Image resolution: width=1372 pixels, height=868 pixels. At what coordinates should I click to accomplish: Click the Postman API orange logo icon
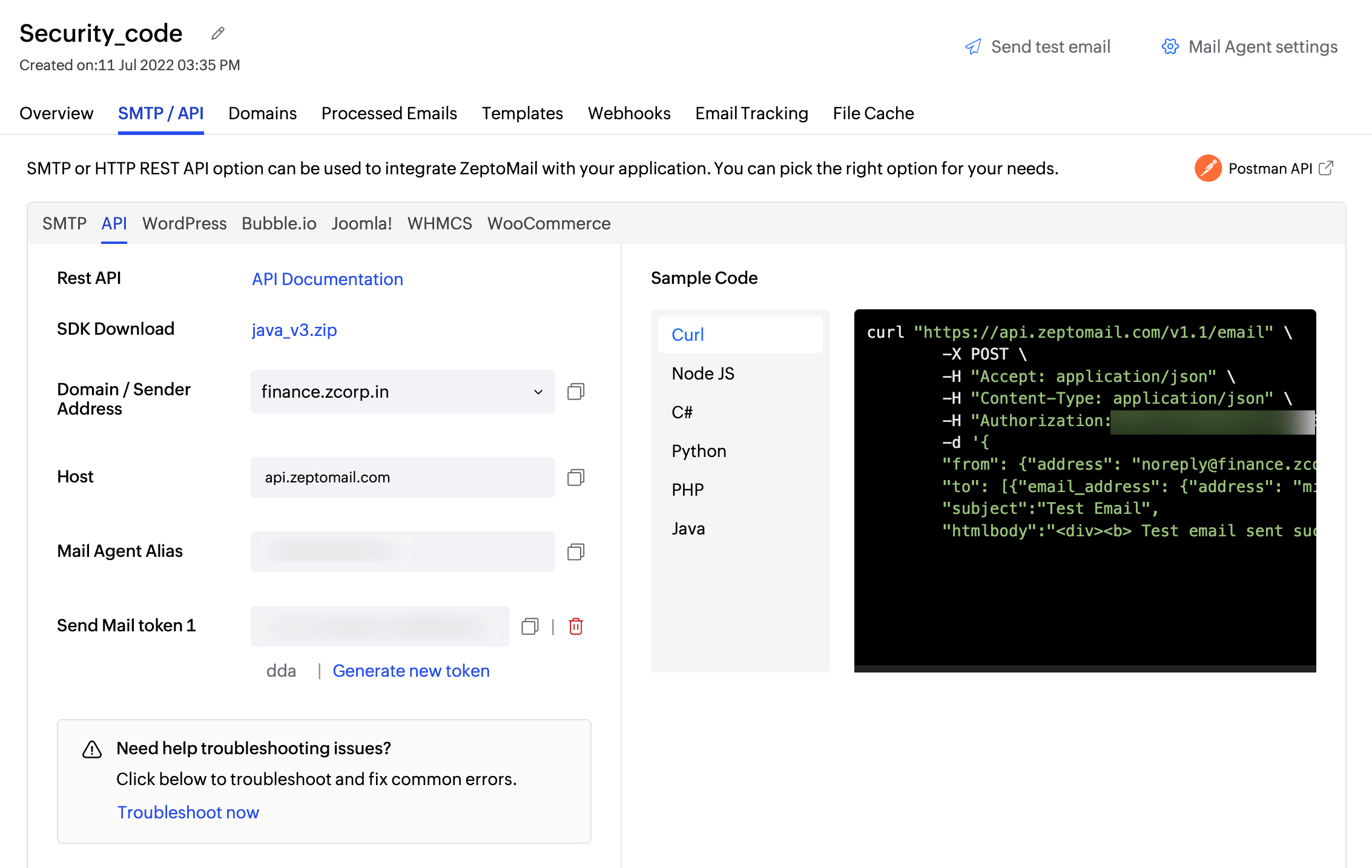[1207, 168]
